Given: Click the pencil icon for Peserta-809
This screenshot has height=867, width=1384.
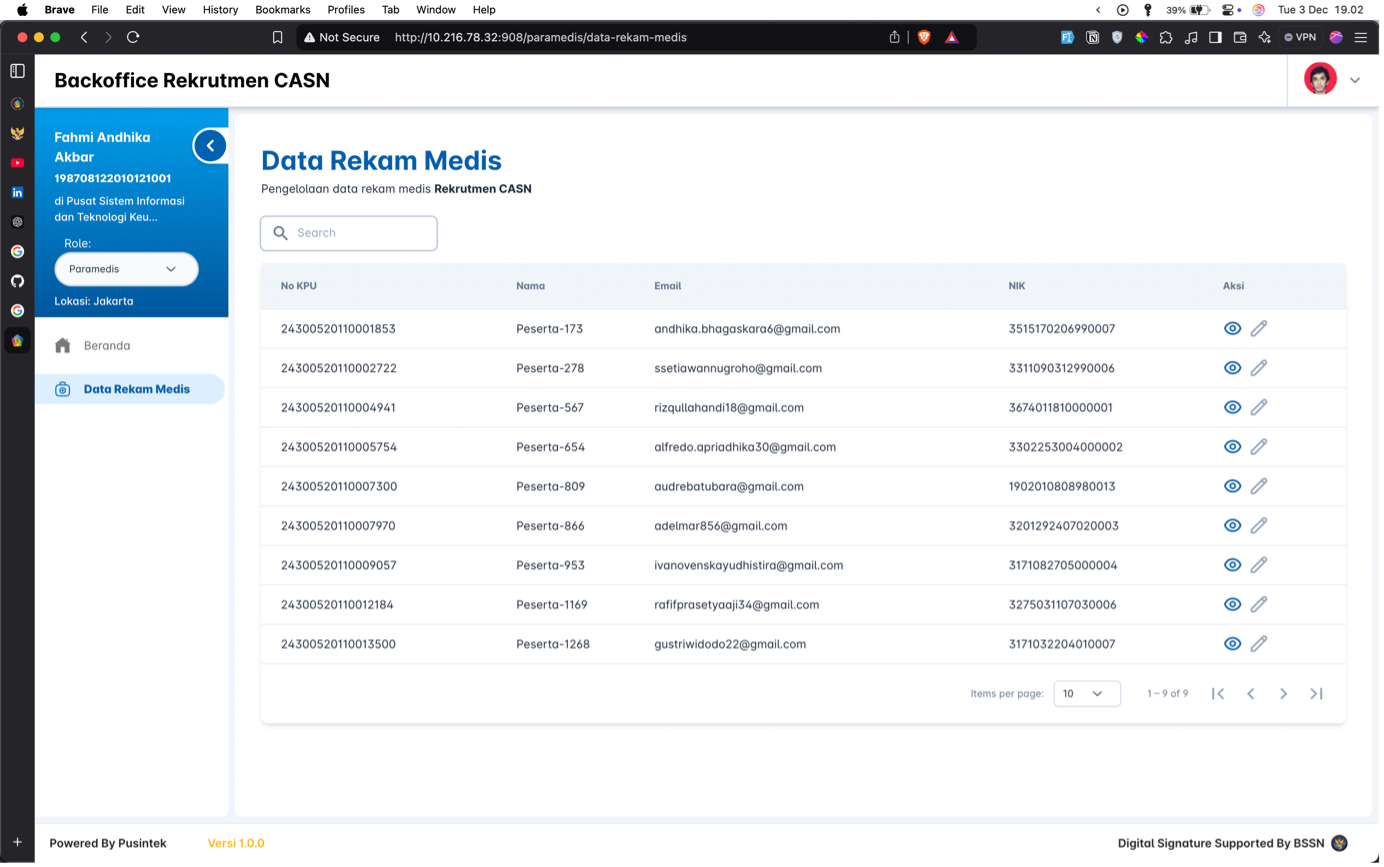Looking at the screenshot, I should (x=1259, y=486).
